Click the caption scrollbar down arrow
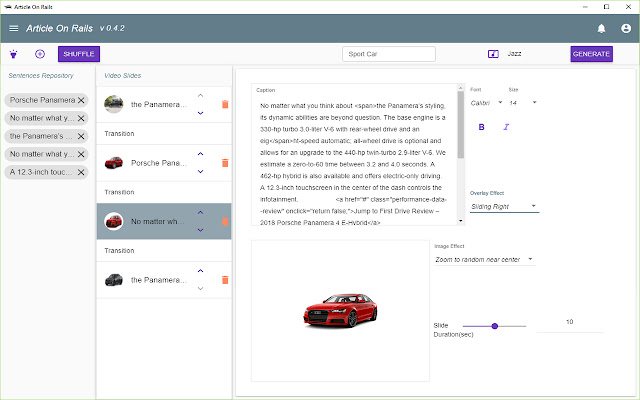The image size is (640, 400). pos(460,221)
